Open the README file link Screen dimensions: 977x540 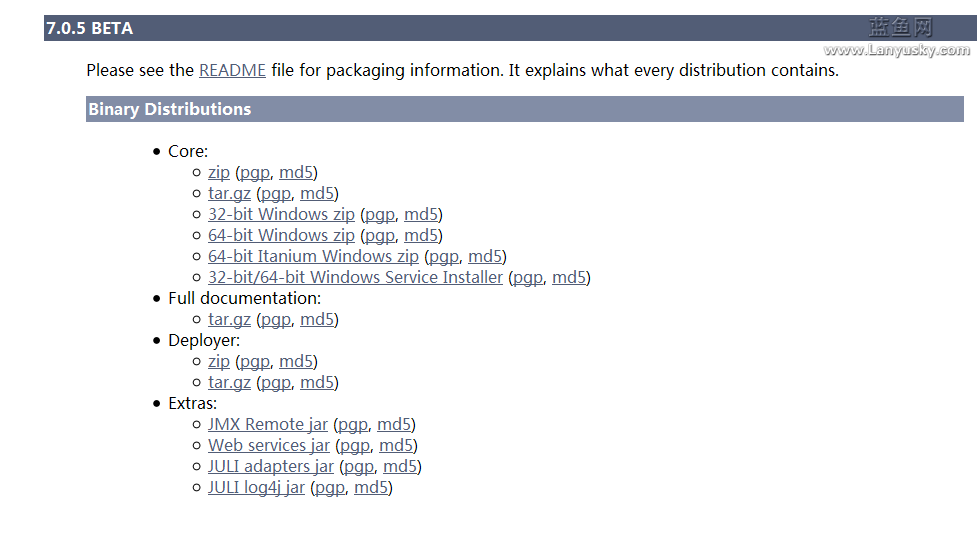pos(232,70)
